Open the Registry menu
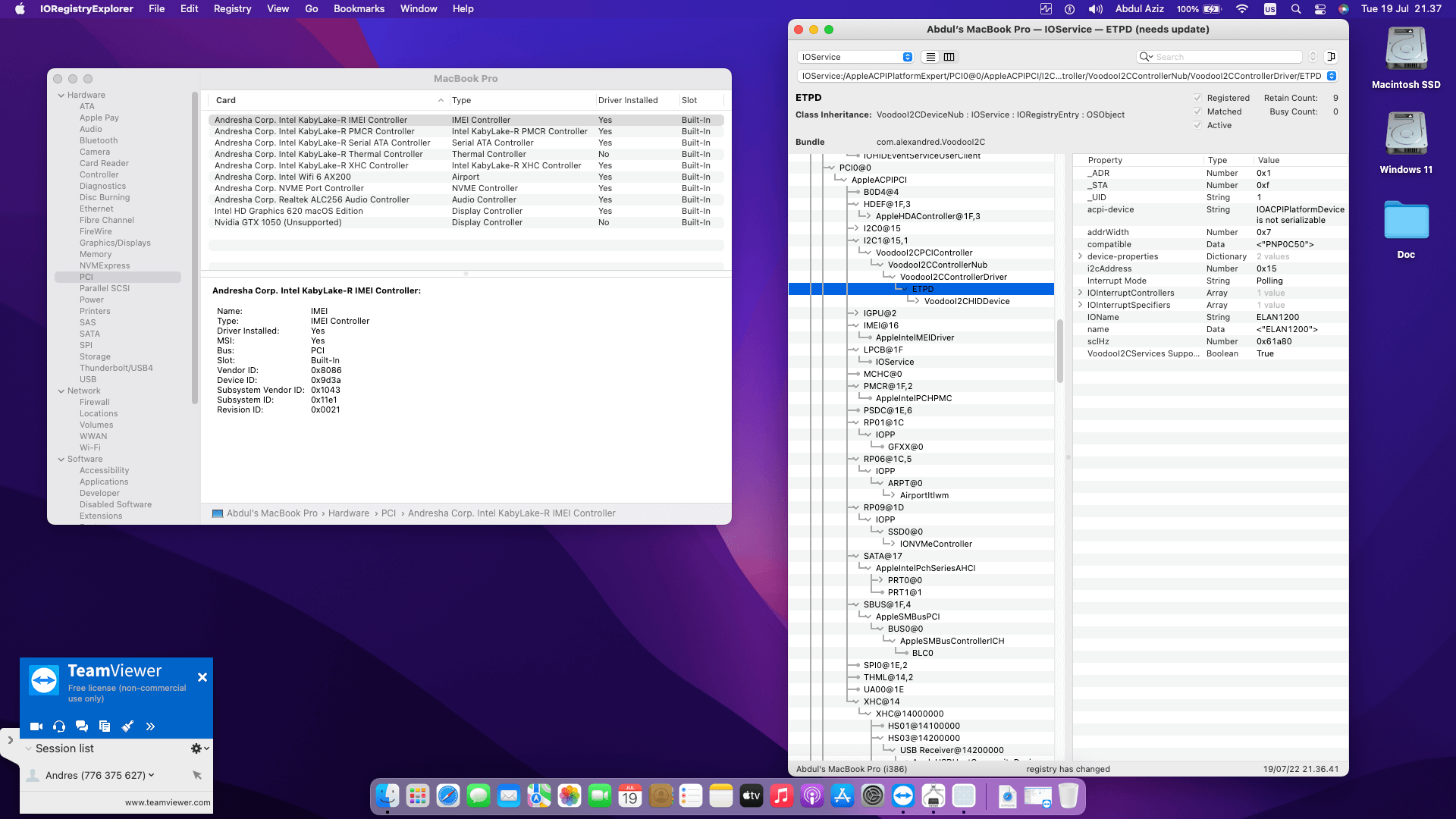1456x819 pixels. (232, 9)
